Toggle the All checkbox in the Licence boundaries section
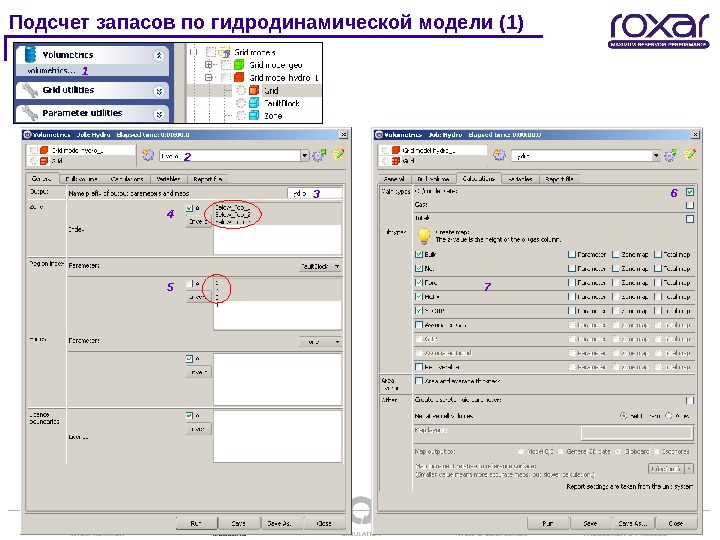The width and height of the screenshot is (720, 540). pos(190,416)
